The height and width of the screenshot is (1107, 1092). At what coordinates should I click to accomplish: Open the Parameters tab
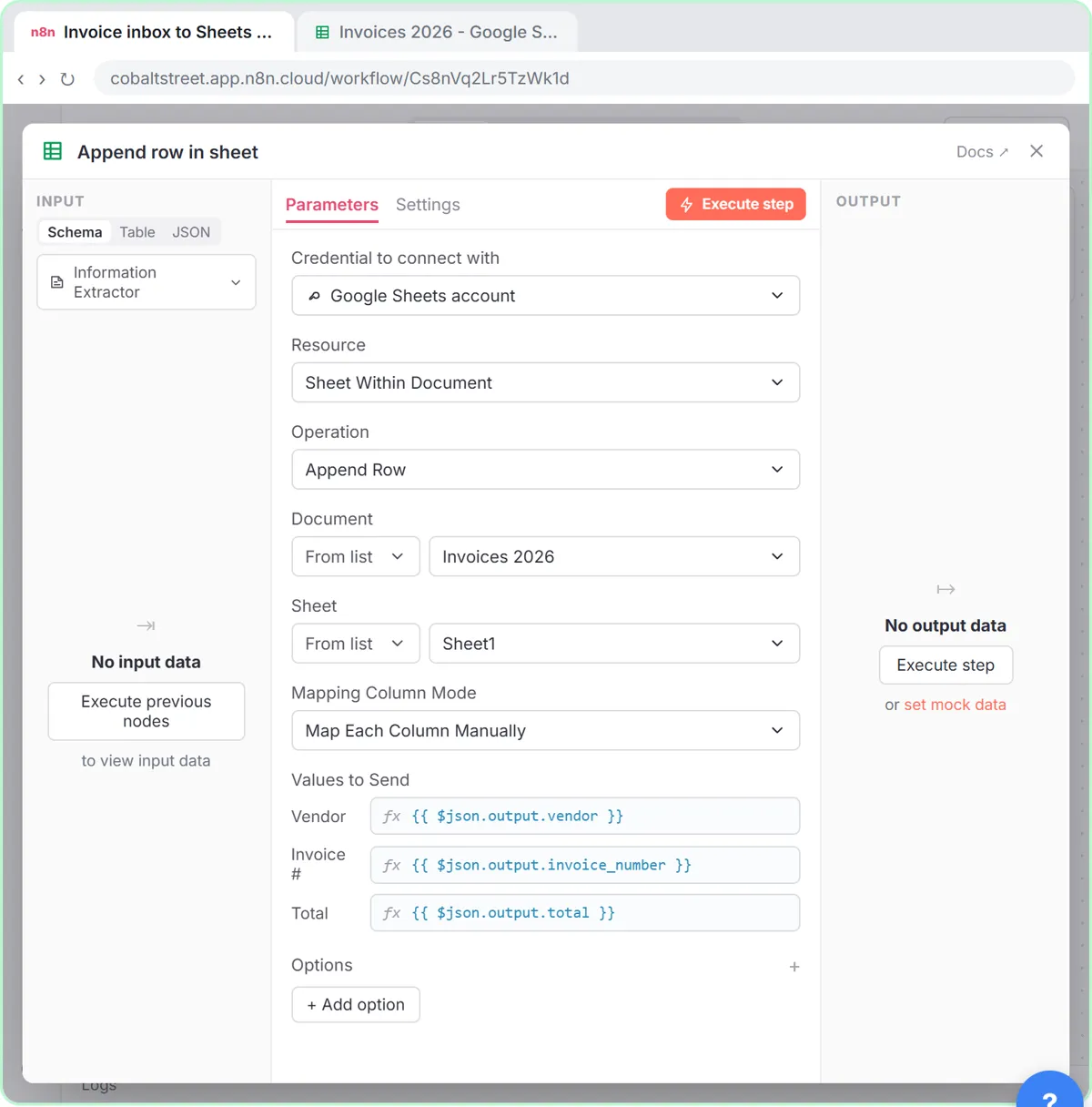click(332, 205)
